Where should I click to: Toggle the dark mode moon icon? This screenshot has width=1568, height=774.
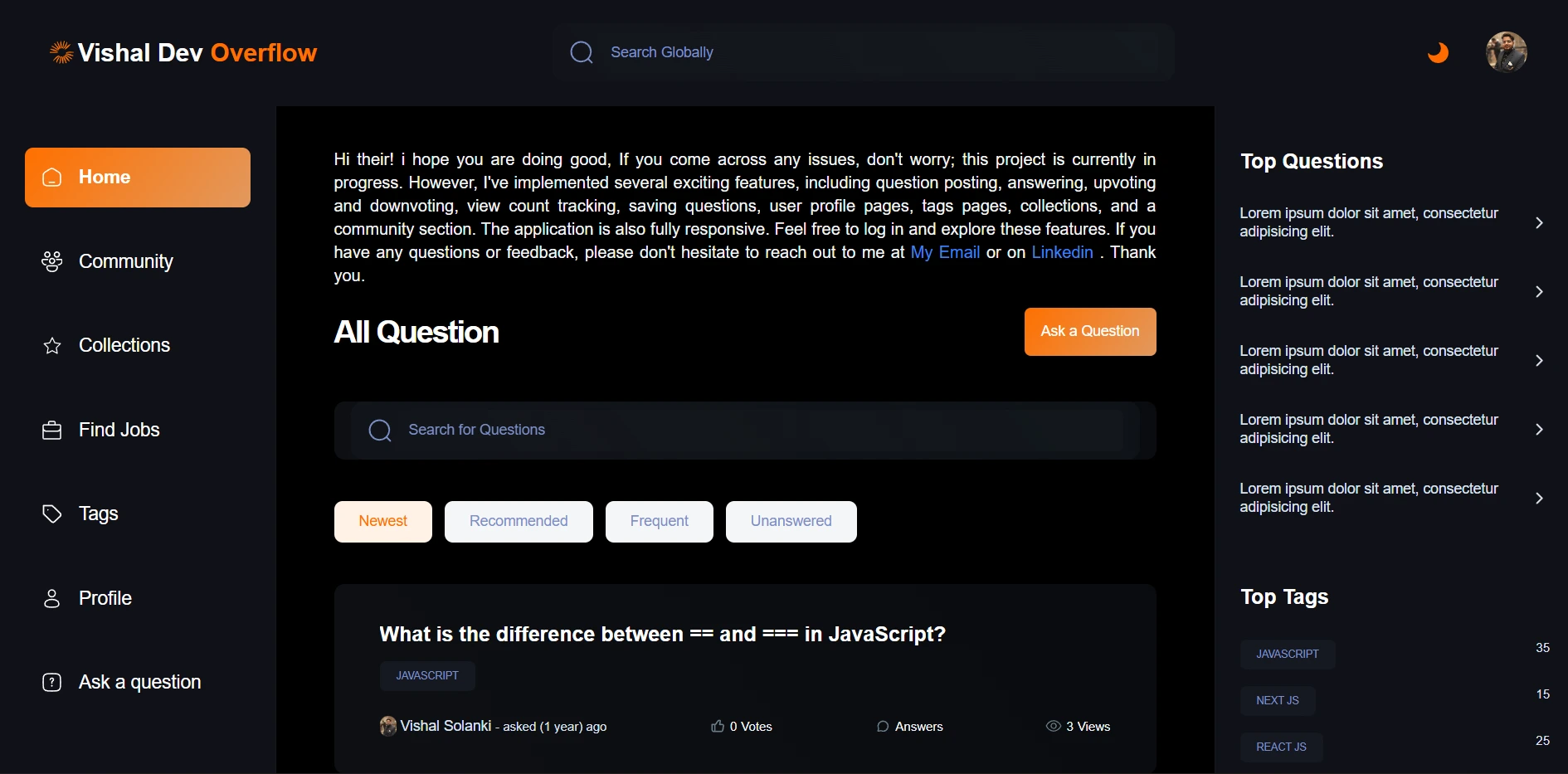point(1438,52)
